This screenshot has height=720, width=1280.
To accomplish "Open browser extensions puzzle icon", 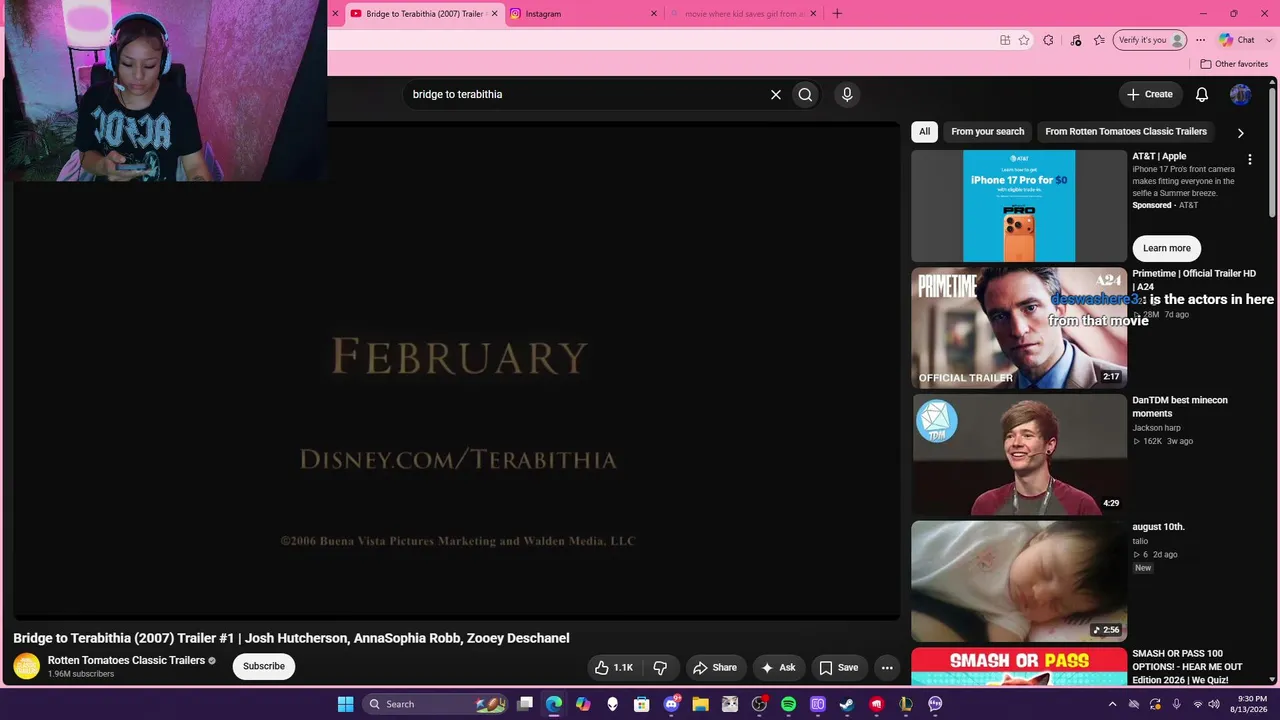I will click(x=1048, y=40).
